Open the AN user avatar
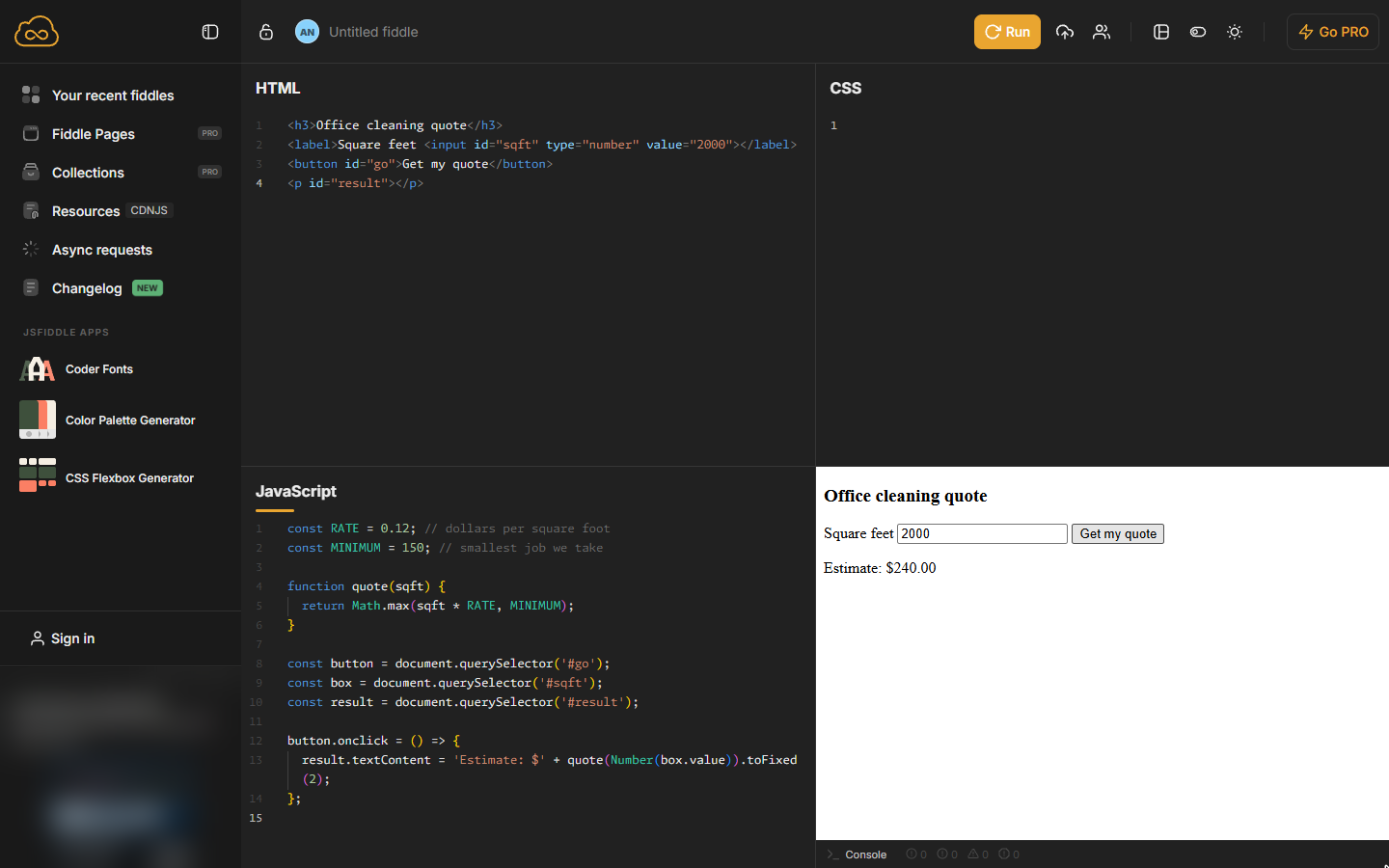Viewport: 1389px width, 868px height. click(x=307, y=32)
